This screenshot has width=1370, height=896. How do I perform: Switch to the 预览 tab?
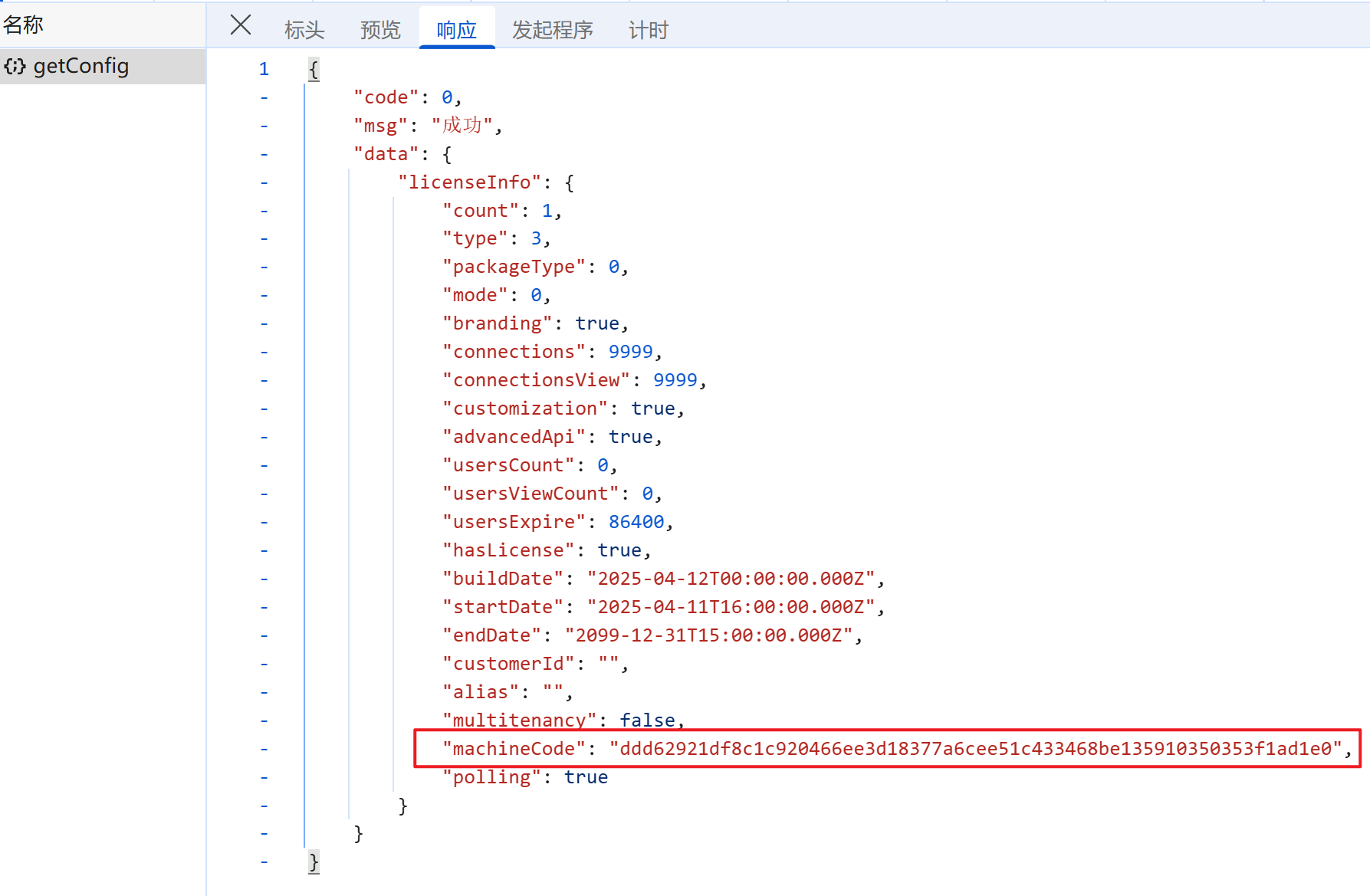click(x=380, y=30)
